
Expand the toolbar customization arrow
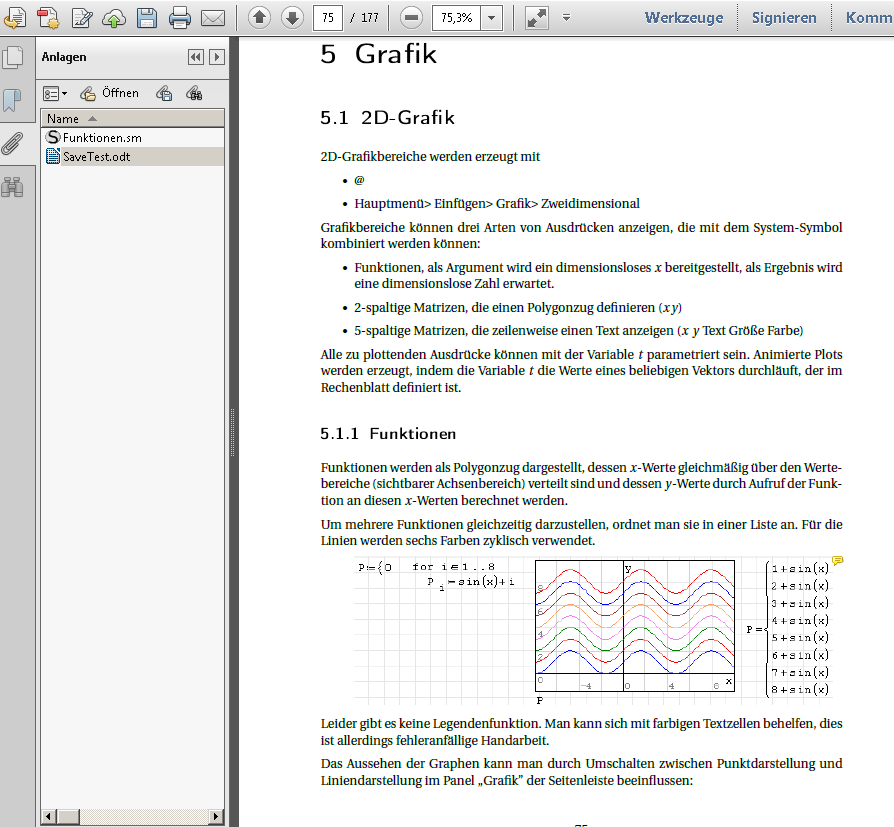[566, 17]
